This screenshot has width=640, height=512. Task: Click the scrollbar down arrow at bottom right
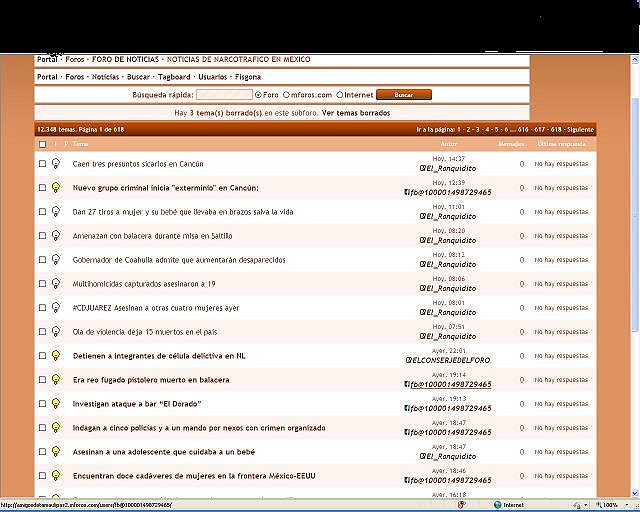635,493
